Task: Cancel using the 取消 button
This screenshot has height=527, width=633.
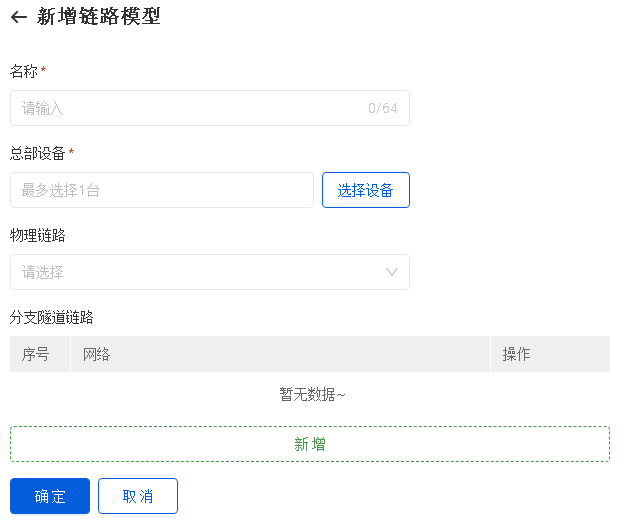Action: click(x=138, y=496)
